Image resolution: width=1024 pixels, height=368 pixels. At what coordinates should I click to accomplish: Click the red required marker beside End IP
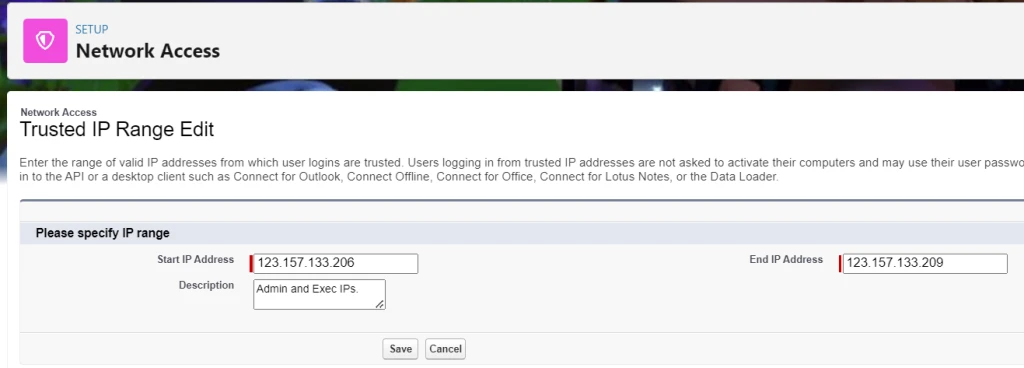[x=841, y=264]
